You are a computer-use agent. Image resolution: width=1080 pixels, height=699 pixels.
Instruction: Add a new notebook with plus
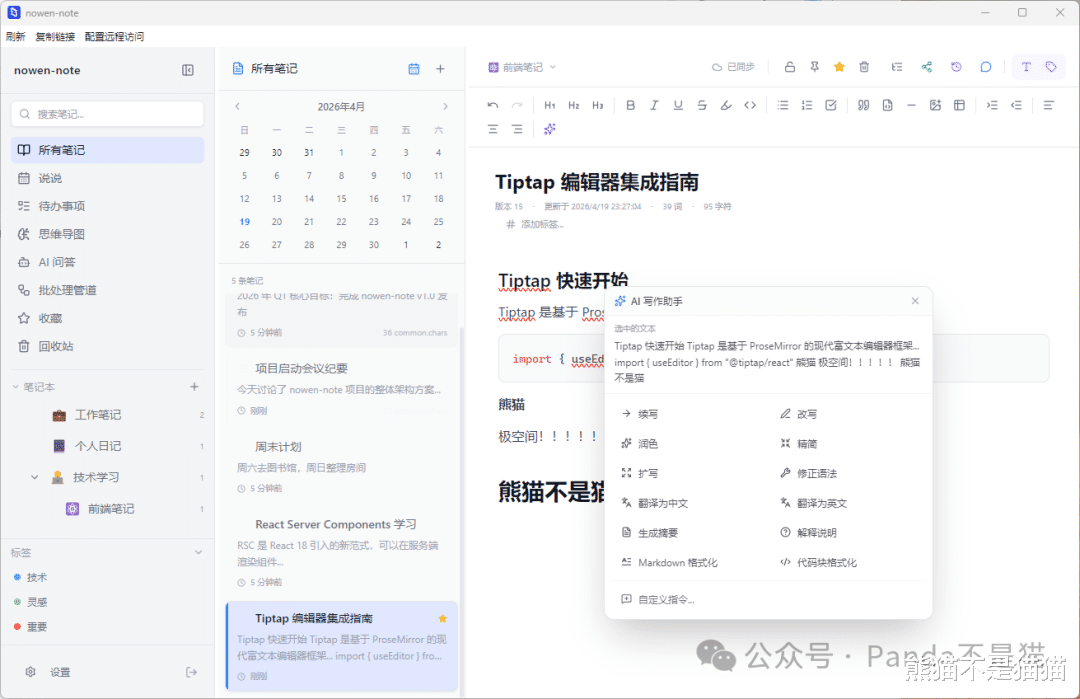click(x=194, y=387)
